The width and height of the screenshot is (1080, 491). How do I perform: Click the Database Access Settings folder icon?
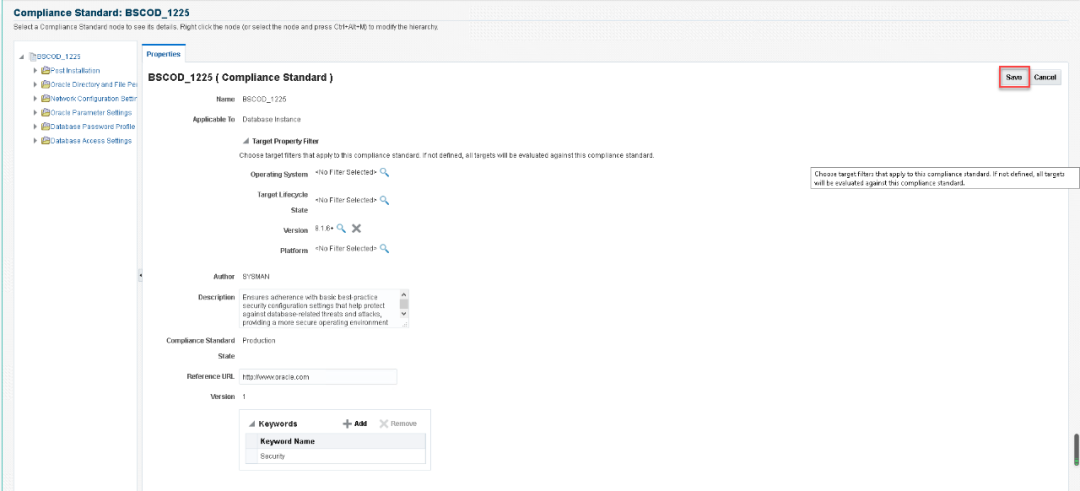click(45, 141)
